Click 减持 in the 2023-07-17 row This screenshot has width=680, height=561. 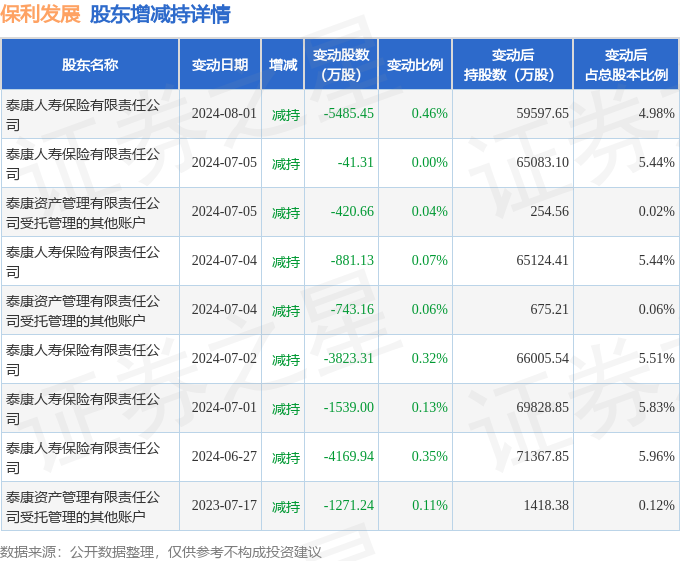coord(286,507)
